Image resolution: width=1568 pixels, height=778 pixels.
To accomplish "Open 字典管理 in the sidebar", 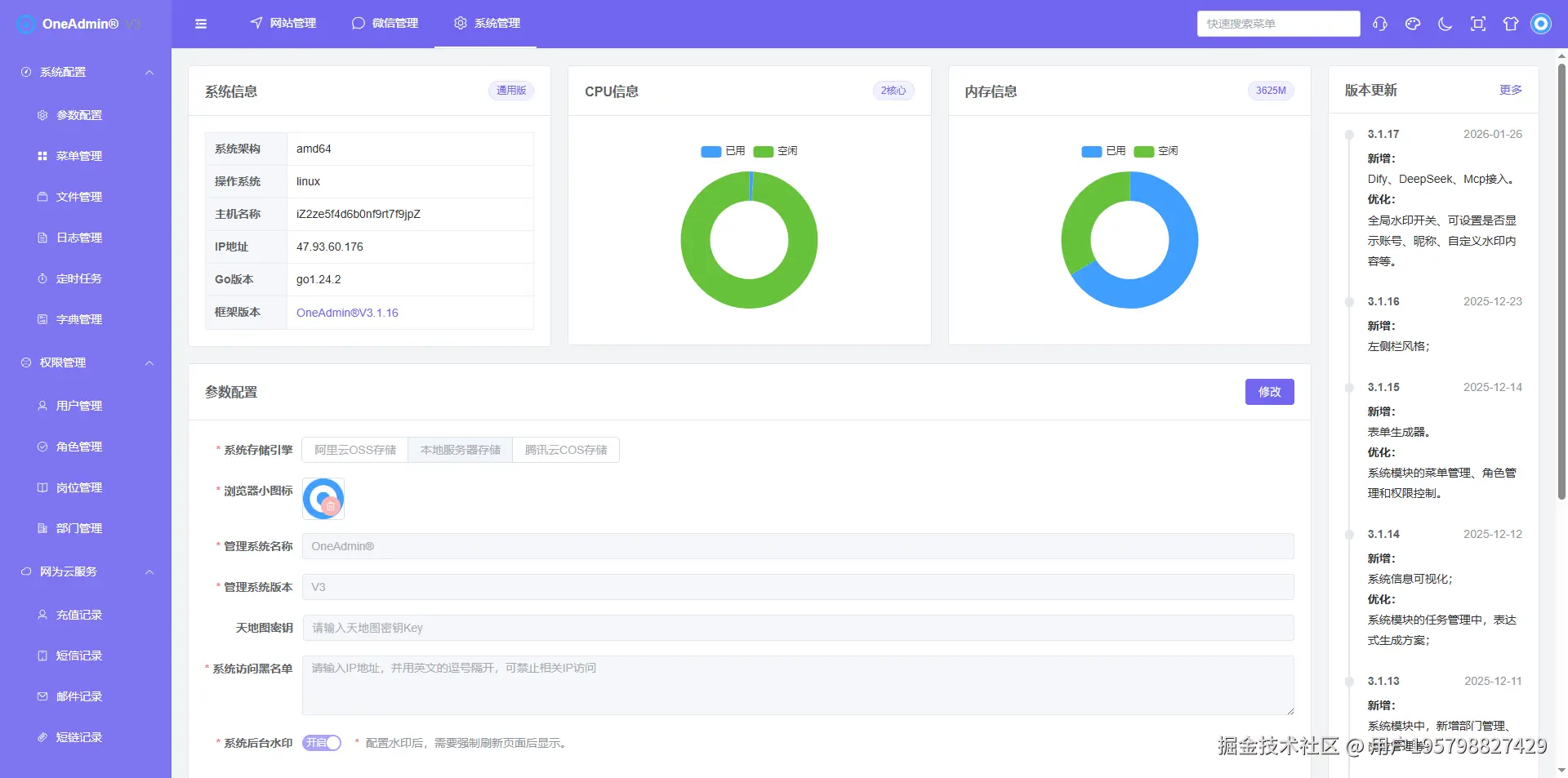I will pos(78,318).
